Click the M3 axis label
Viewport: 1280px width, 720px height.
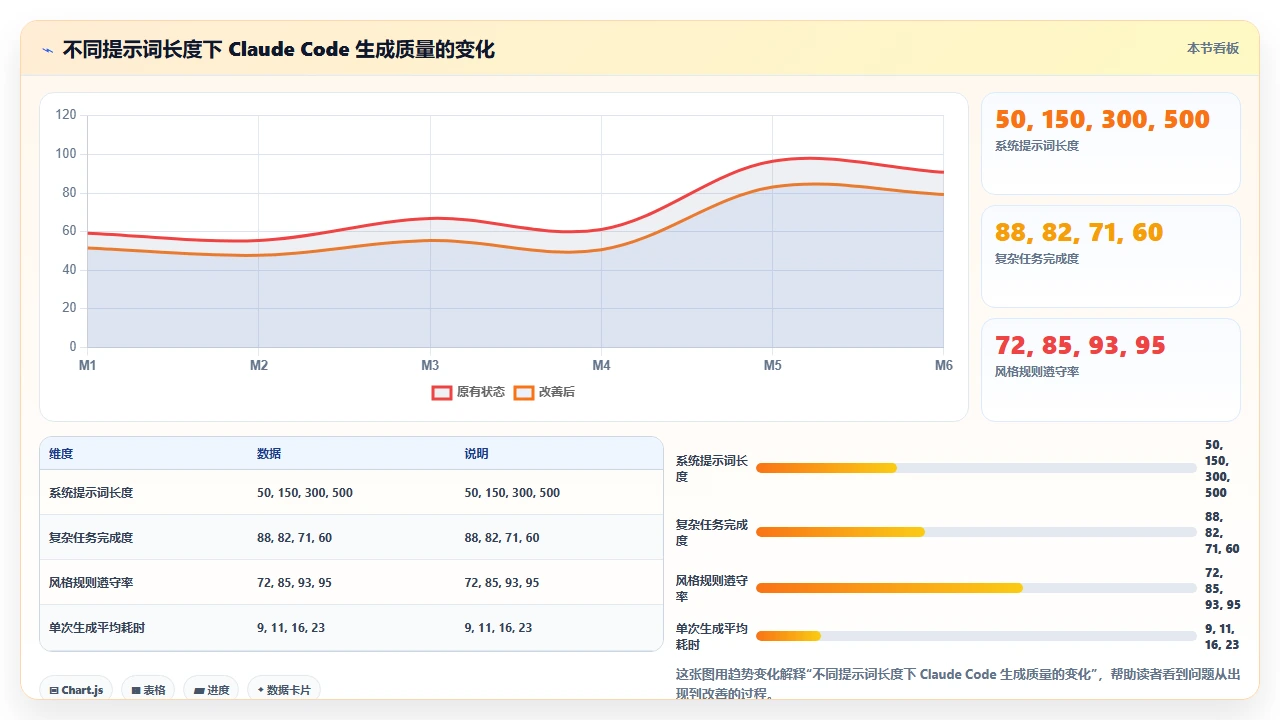[x=430, y=366]
